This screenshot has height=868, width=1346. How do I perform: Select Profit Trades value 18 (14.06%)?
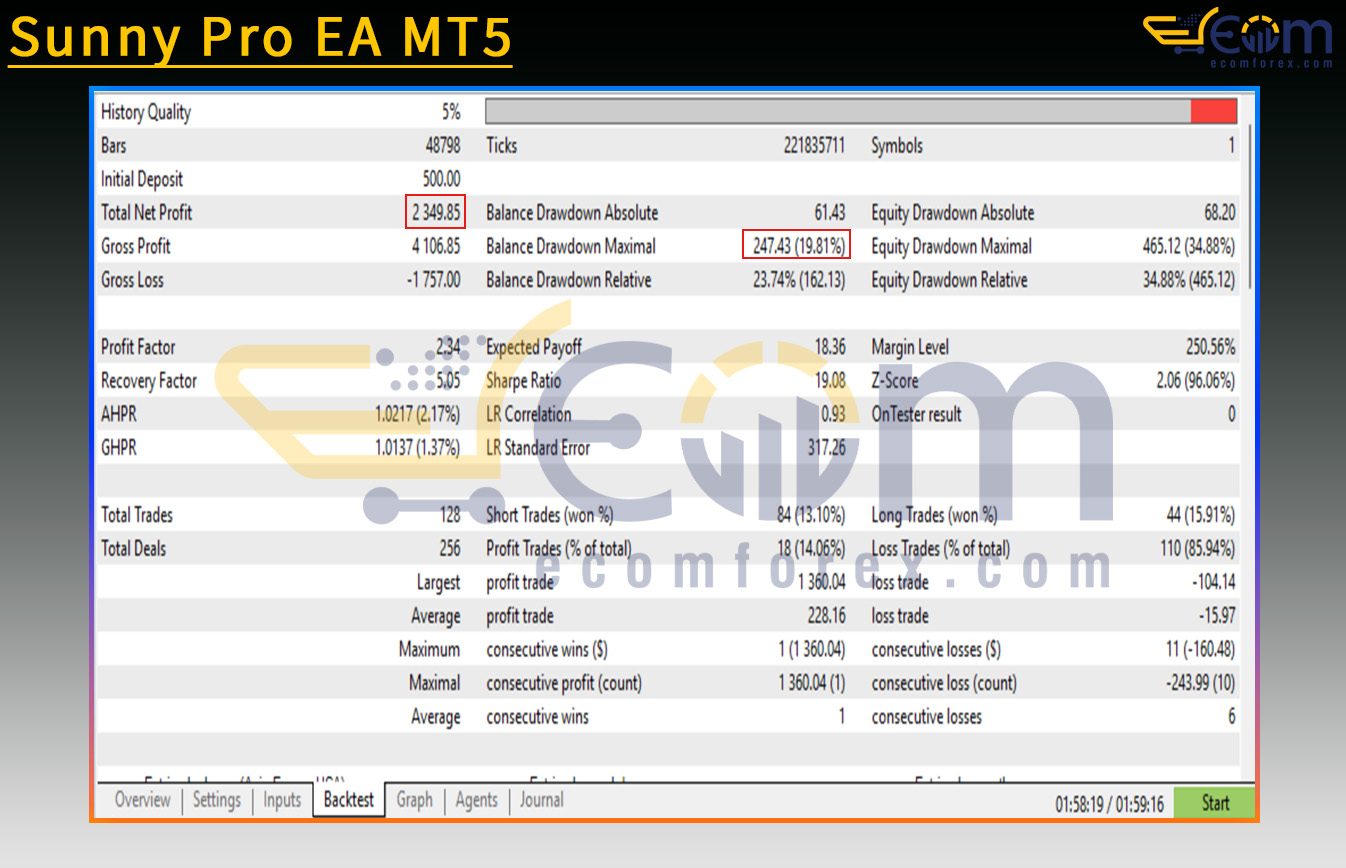tap(811, 549)
